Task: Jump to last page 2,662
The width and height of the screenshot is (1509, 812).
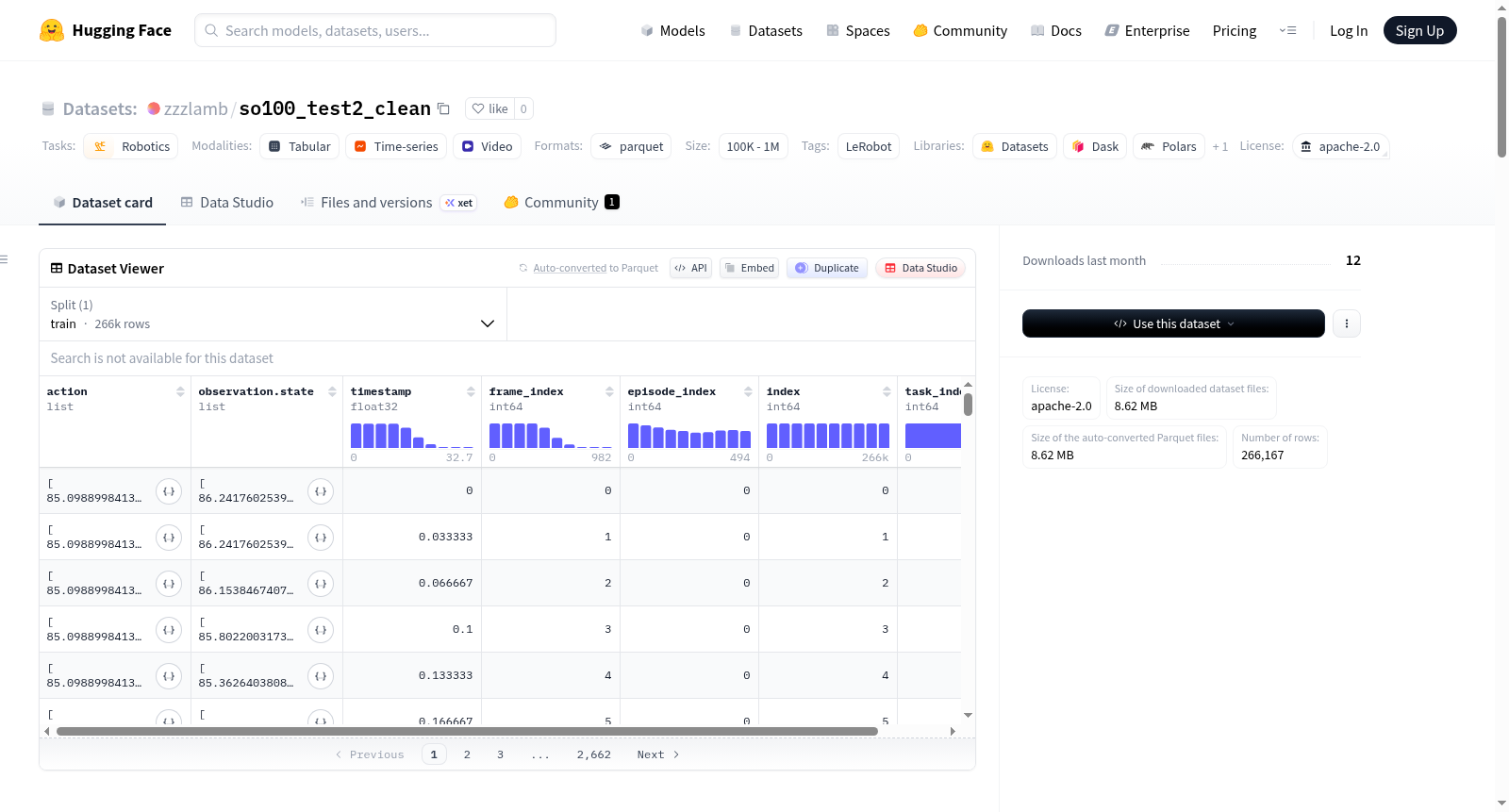Action: point(594,754)
